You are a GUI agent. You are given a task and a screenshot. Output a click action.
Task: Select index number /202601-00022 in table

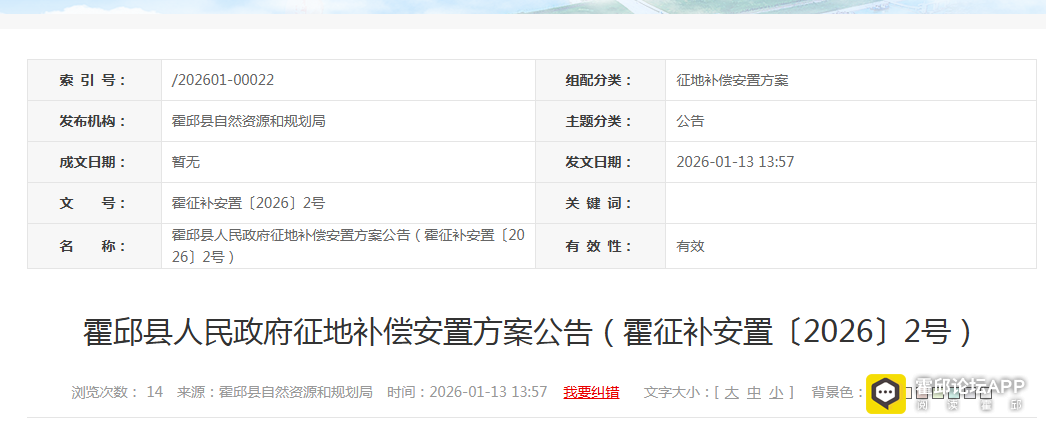pyautogui.click(x=223, y=80)
